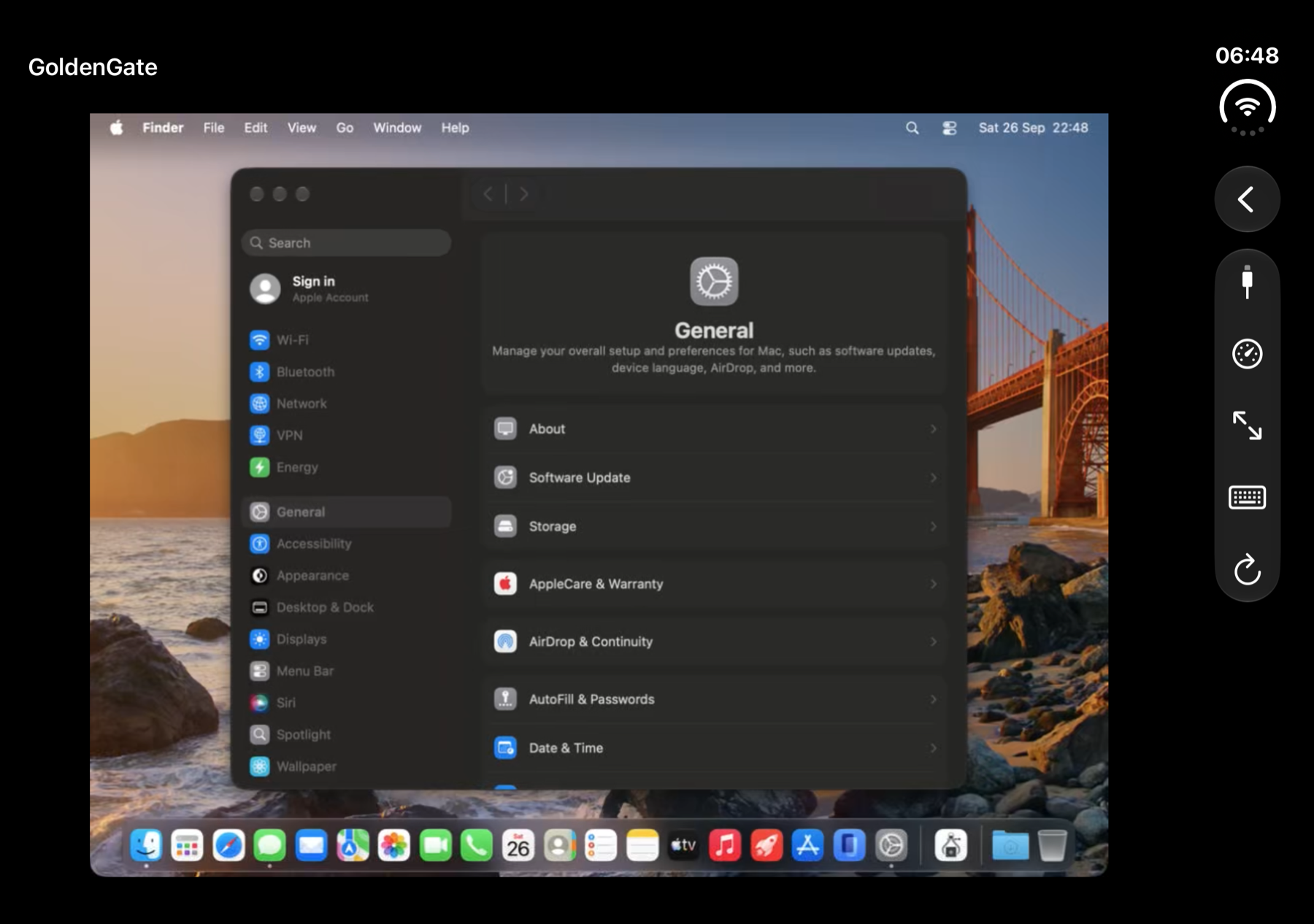The image size is (1314, 924).
Task: Open Spotlight search from the menu bar
Action: tap(912, 128)
